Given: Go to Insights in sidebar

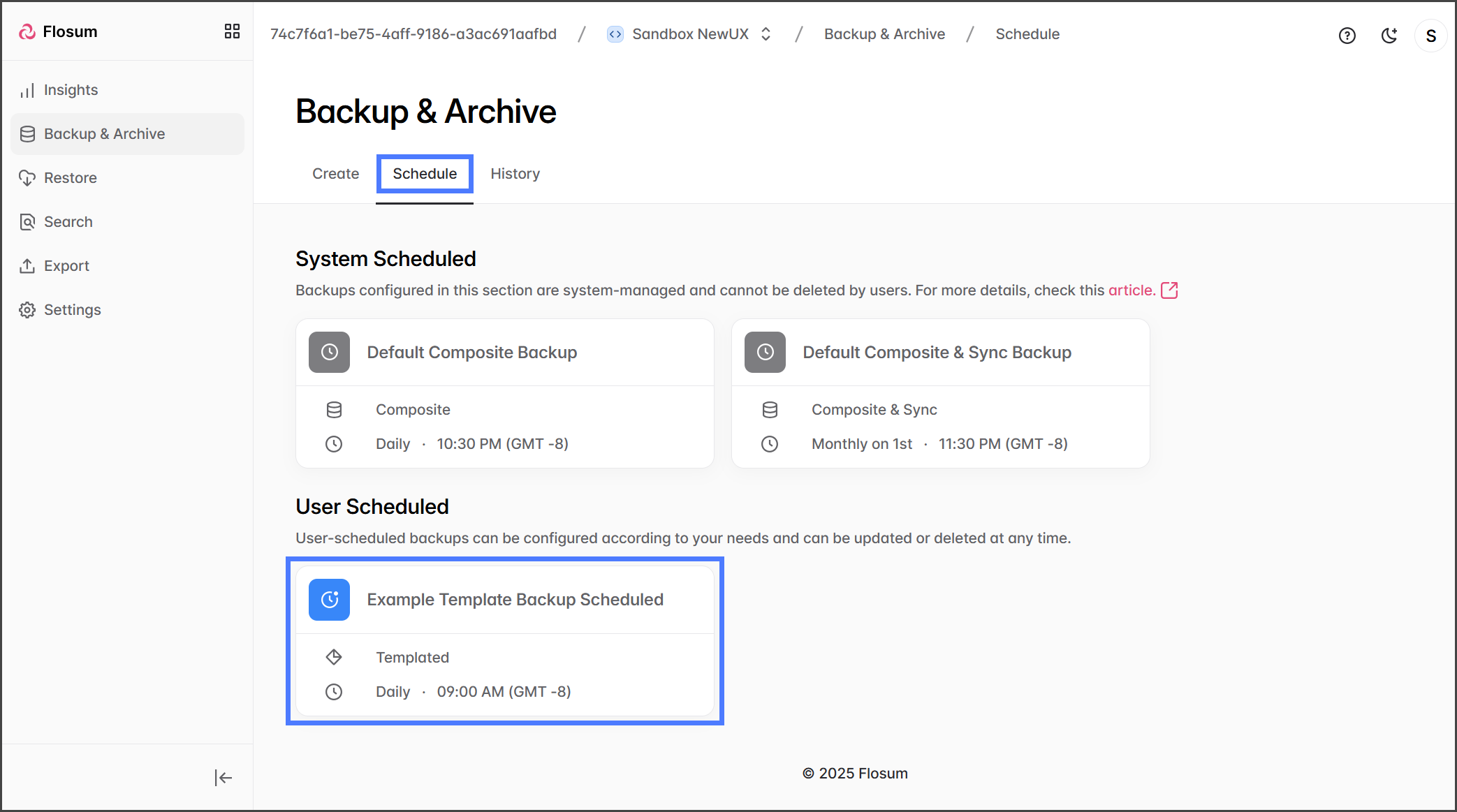Looking at the screenshot, I should [x=71, y=90].
